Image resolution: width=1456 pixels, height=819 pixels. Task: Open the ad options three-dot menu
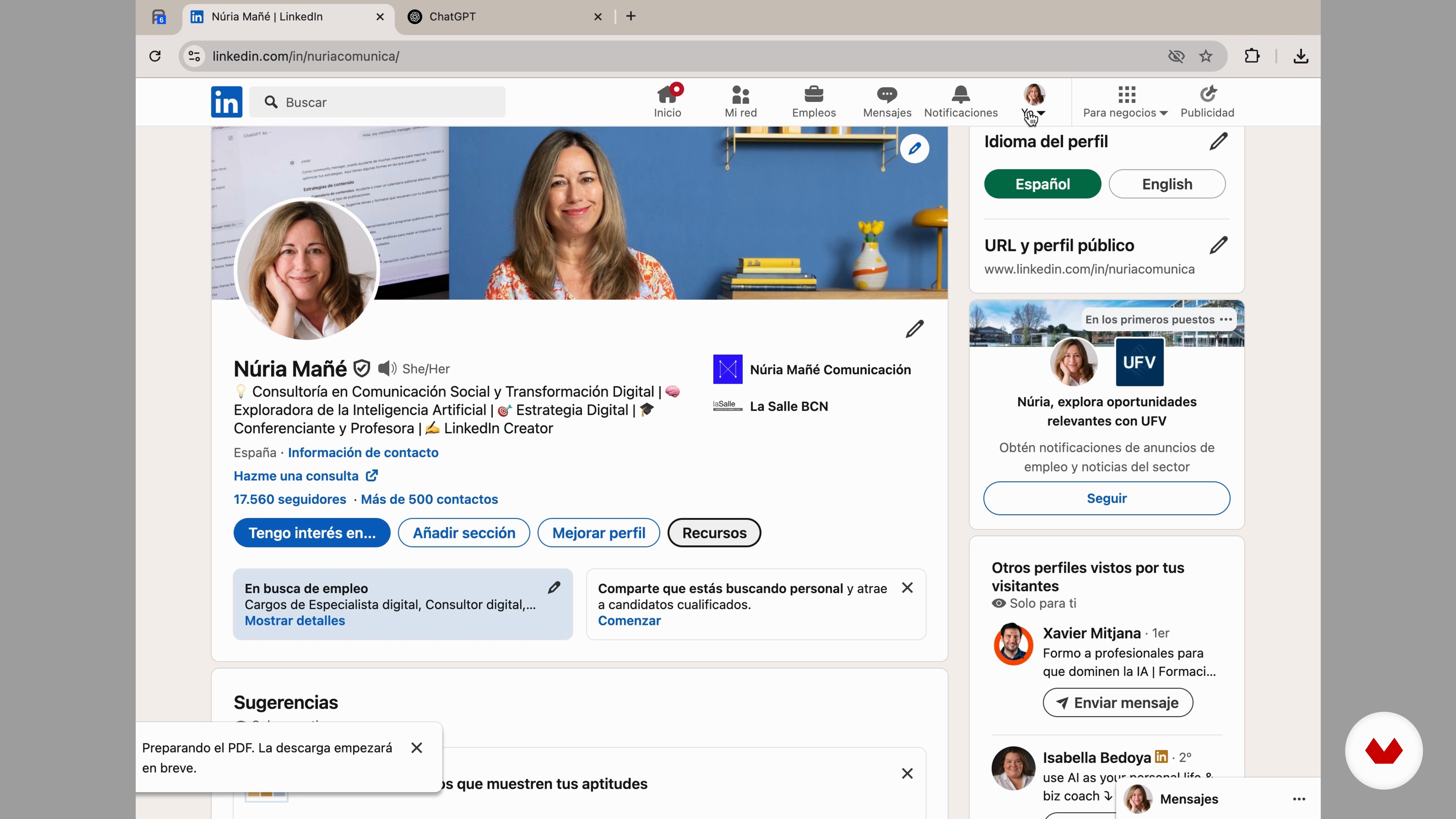[1226, 319]
